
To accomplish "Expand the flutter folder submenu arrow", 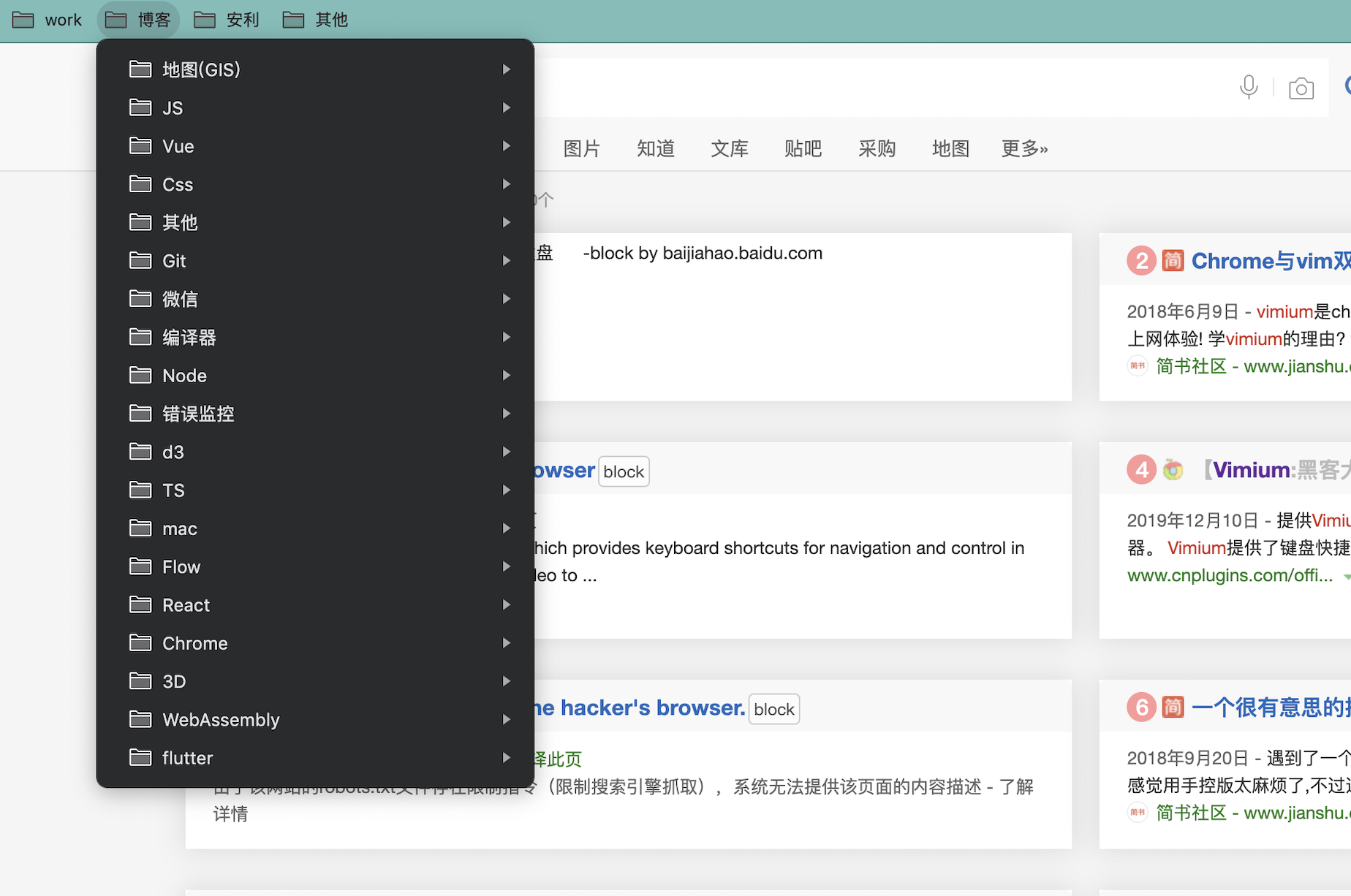I will (x=507, y=758).
